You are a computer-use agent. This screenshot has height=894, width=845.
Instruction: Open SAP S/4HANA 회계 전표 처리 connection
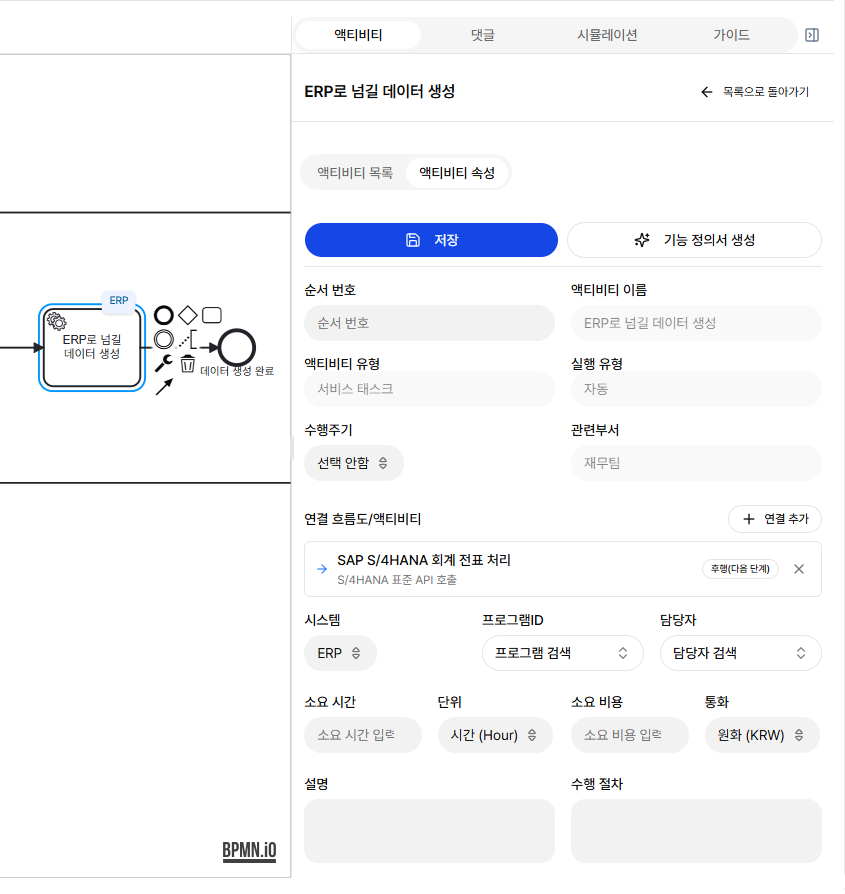coord(563,569)
